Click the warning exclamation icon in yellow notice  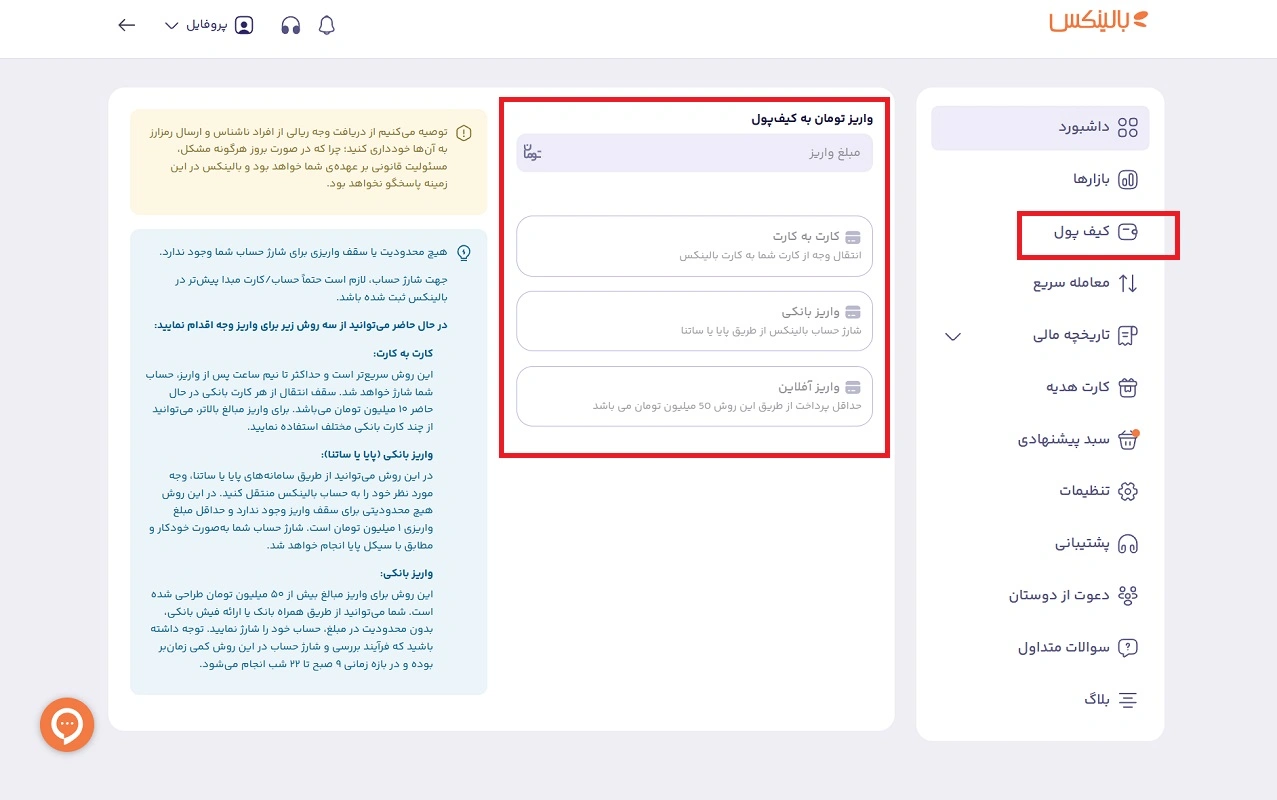point(464,133)
